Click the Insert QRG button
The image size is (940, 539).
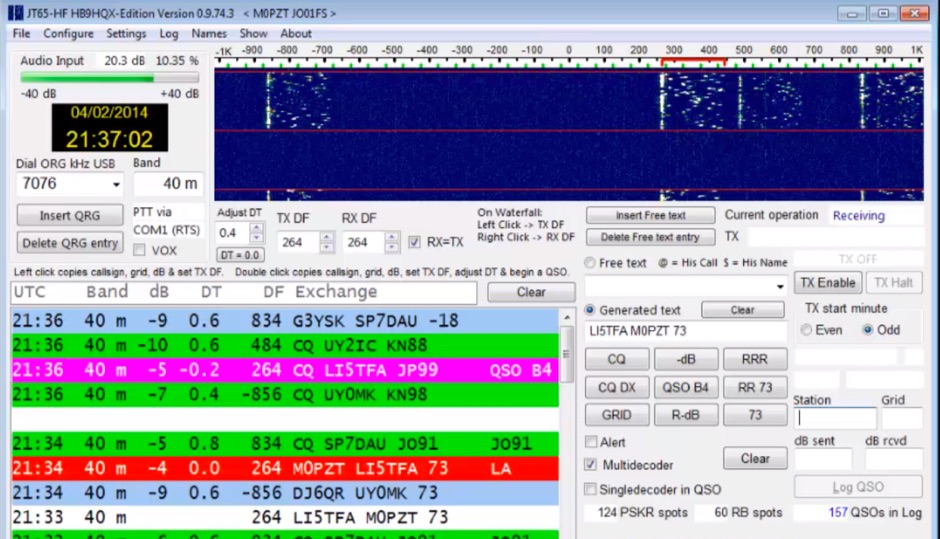pyautogui.click(x=70, y=215)
